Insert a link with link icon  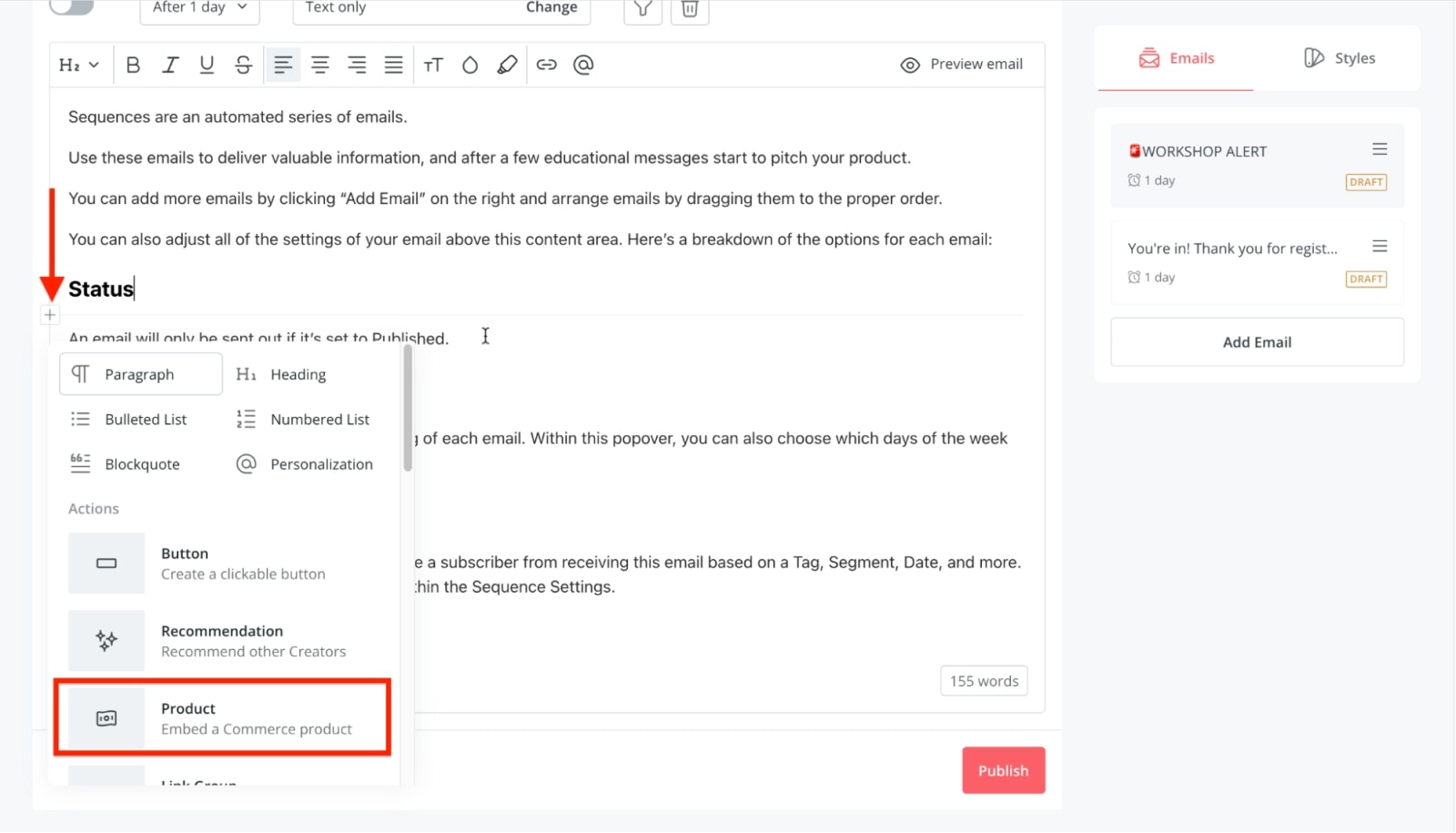coord(546,65)
